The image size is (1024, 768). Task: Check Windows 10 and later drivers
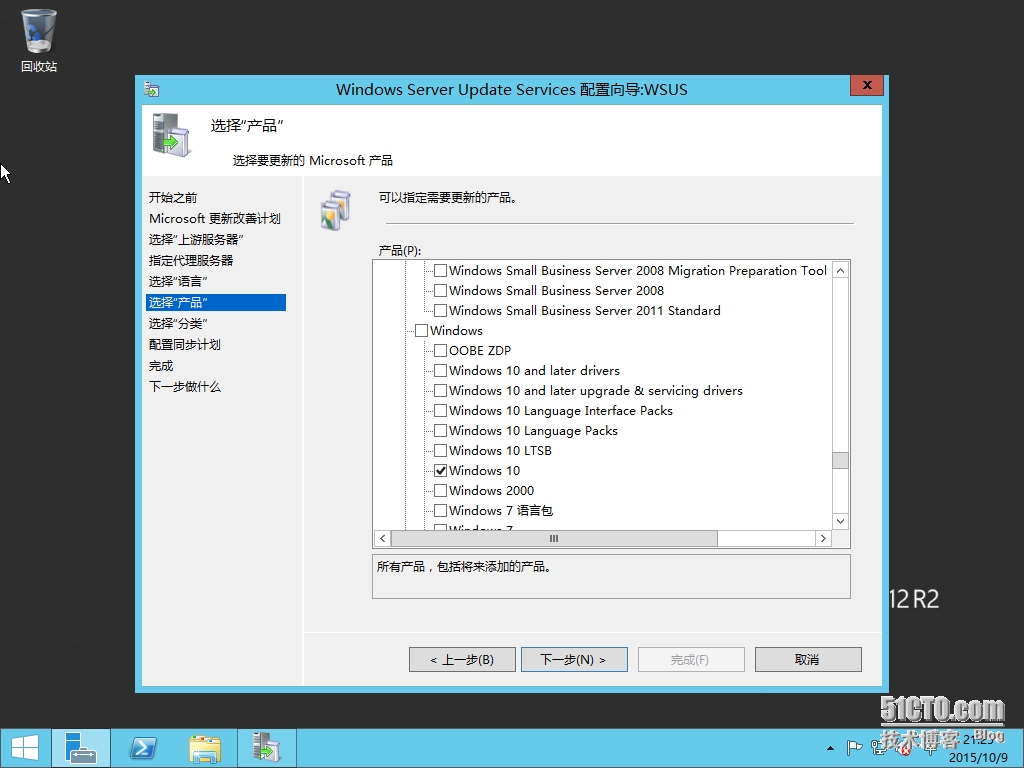(x=440, y=371)
